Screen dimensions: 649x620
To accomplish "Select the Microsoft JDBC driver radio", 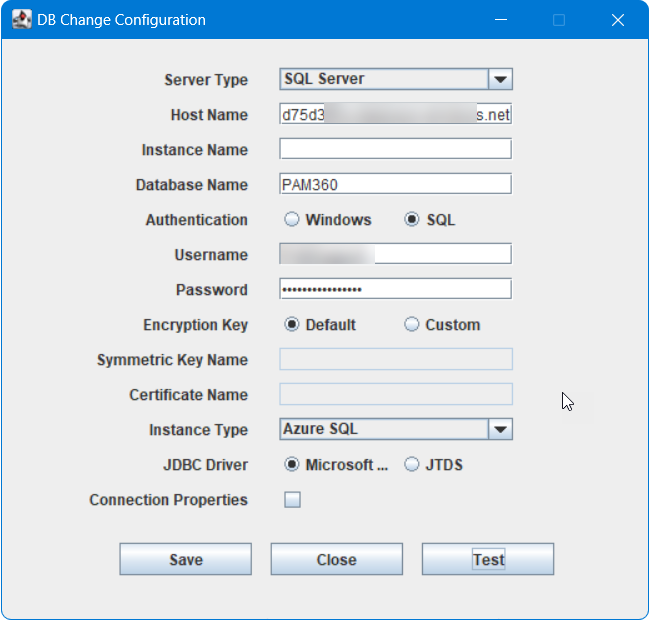I will pyautogui.click(x=292, y=464).
